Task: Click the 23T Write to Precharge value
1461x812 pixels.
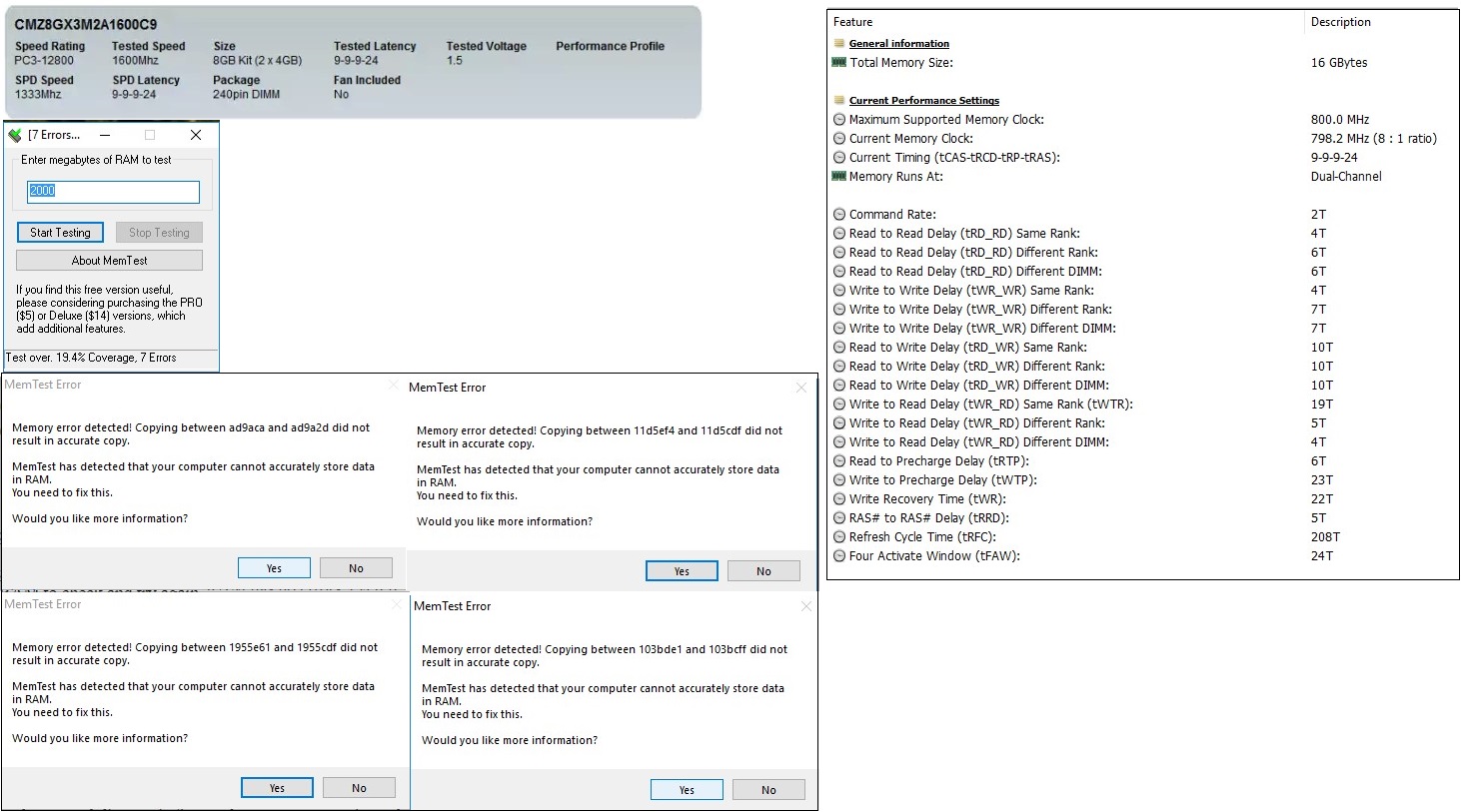Action: [1321, 479]
